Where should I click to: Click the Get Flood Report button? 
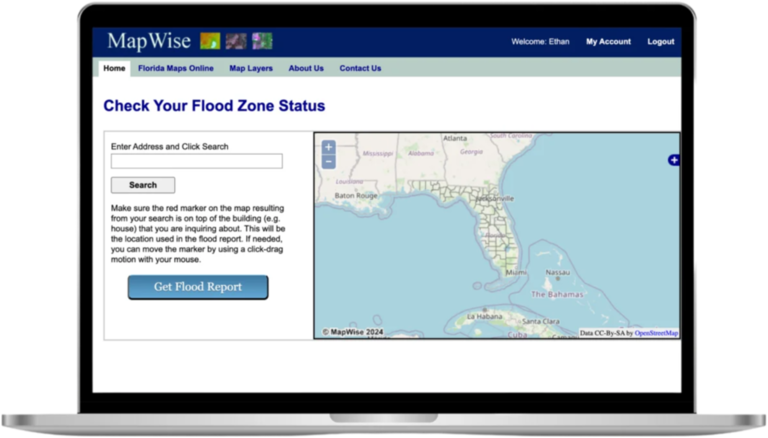198,287
